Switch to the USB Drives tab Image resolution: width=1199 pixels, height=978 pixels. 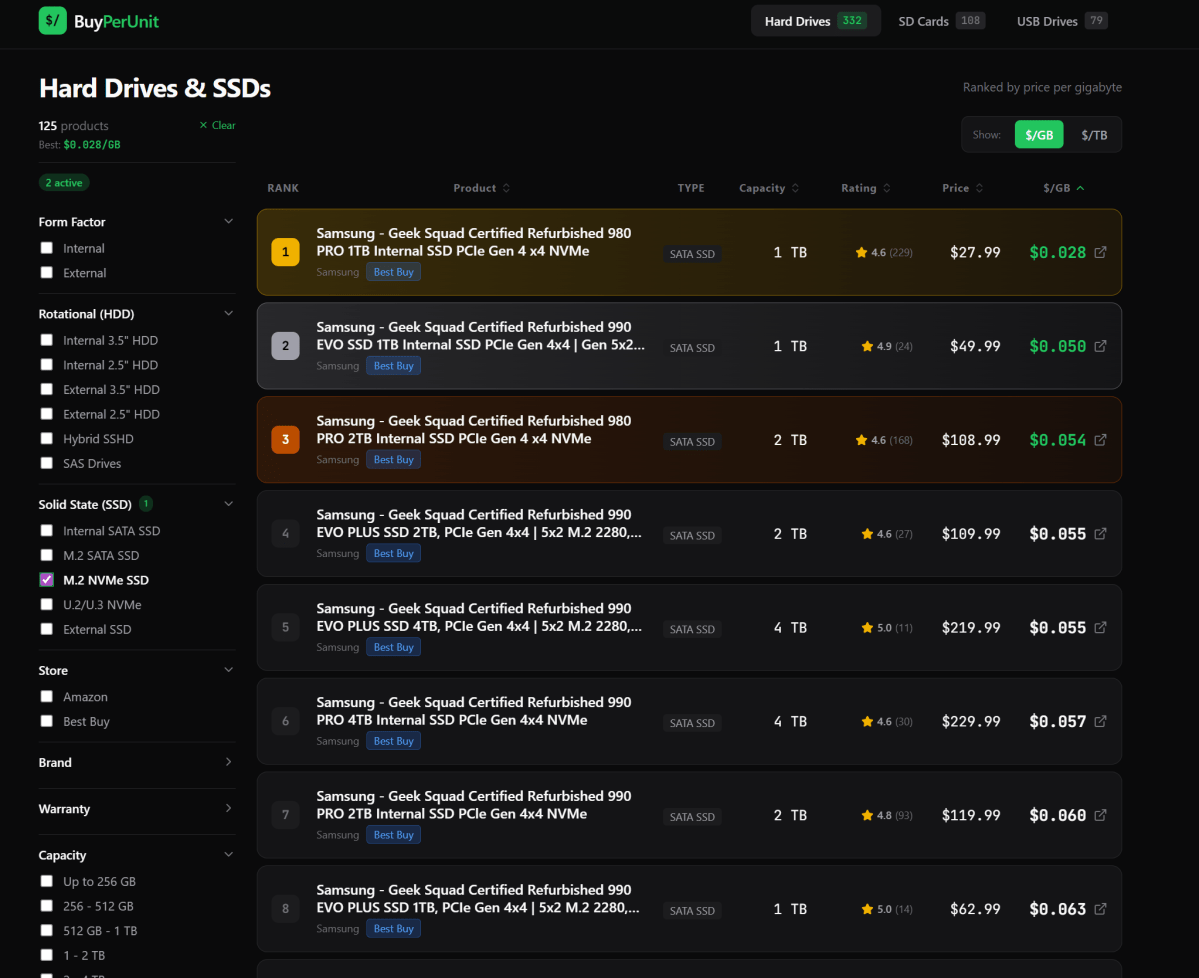tap(1060, 21)
